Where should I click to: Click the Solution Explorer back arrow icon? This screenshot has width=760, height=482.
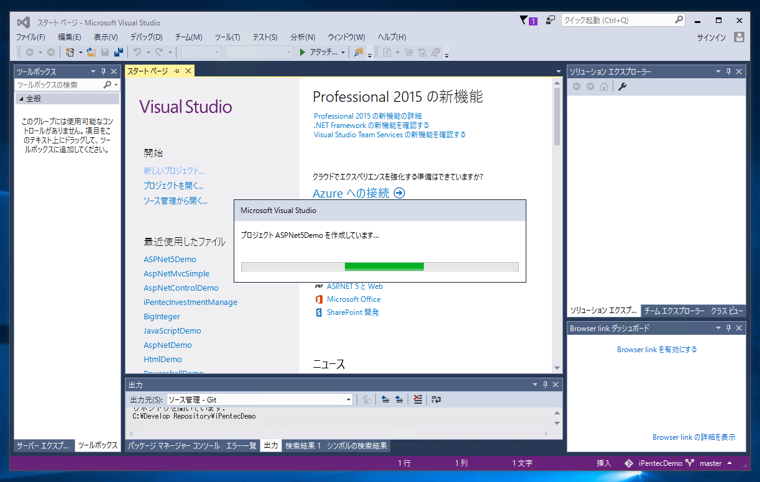[577, 86]
